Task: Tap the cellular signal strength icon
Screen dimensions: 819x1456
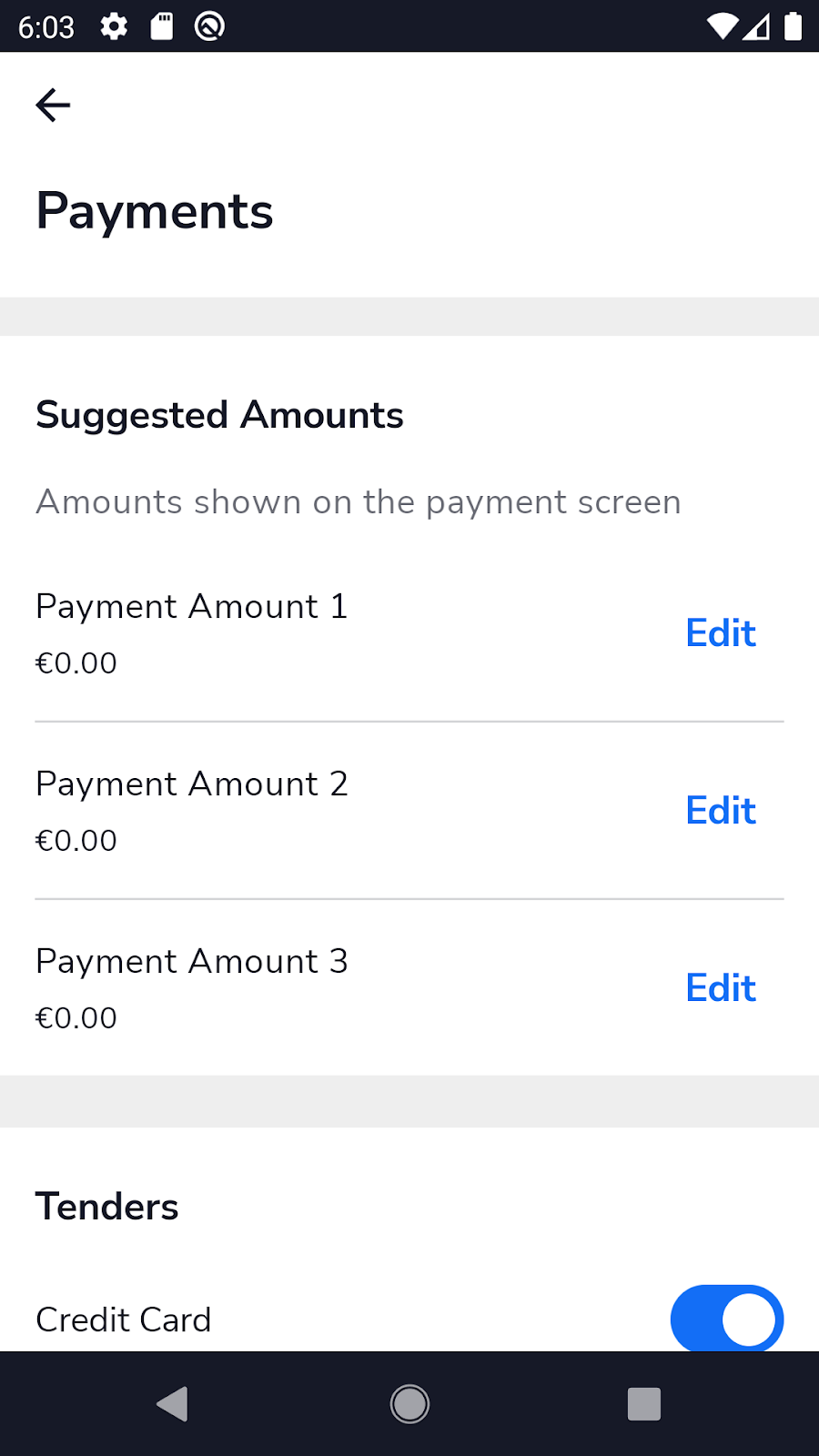Action: (757, 26)
